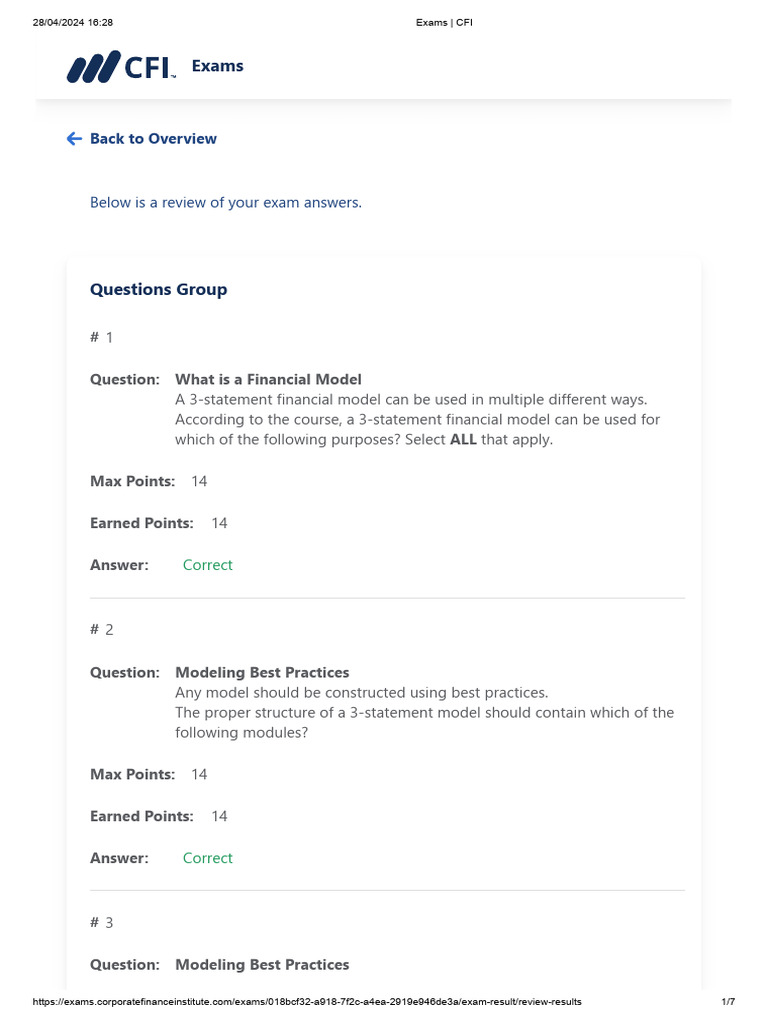
Task: Click the page title Exams | CFI
Action: [444, 22]
